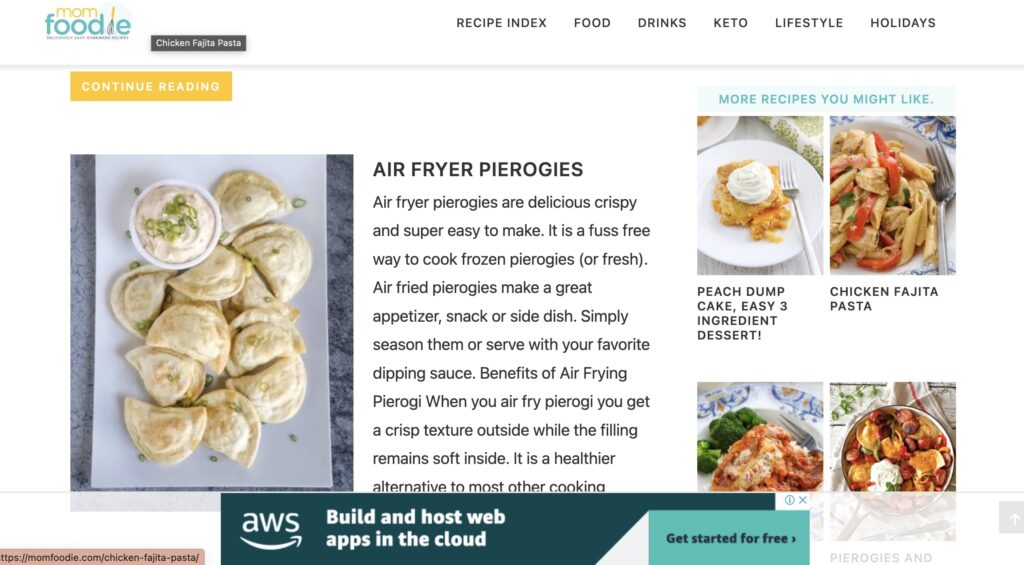
Task: Open the ad info icon
Action: coord(790,500)
